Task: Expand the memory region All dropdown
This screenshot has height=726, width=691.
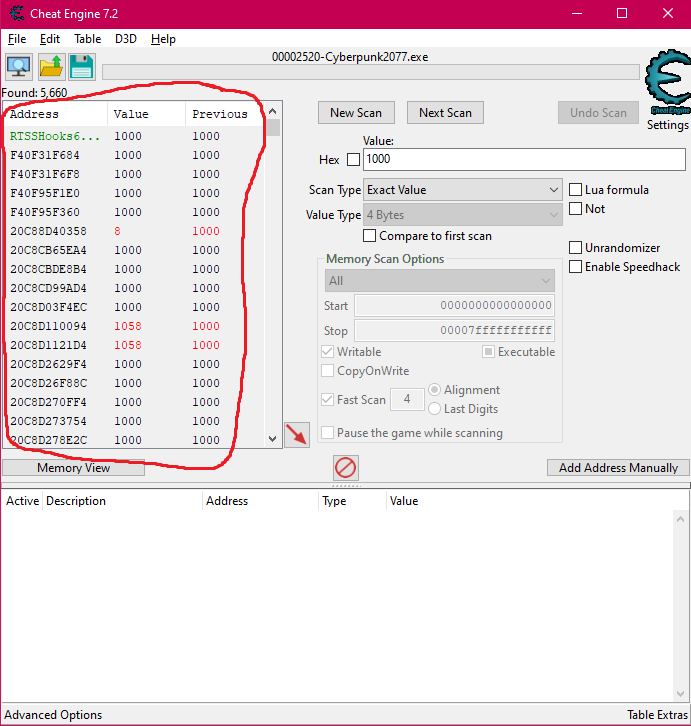Action: click(440, 281)
